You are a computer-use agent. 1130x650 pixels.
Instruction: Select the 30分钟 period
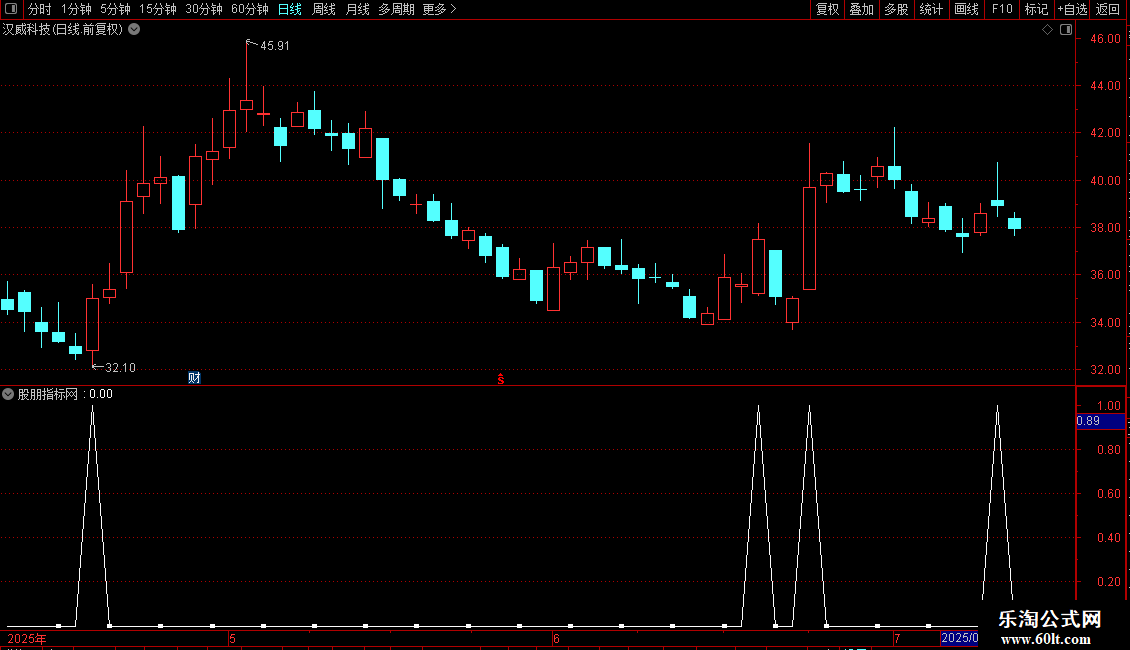point(204,9)
